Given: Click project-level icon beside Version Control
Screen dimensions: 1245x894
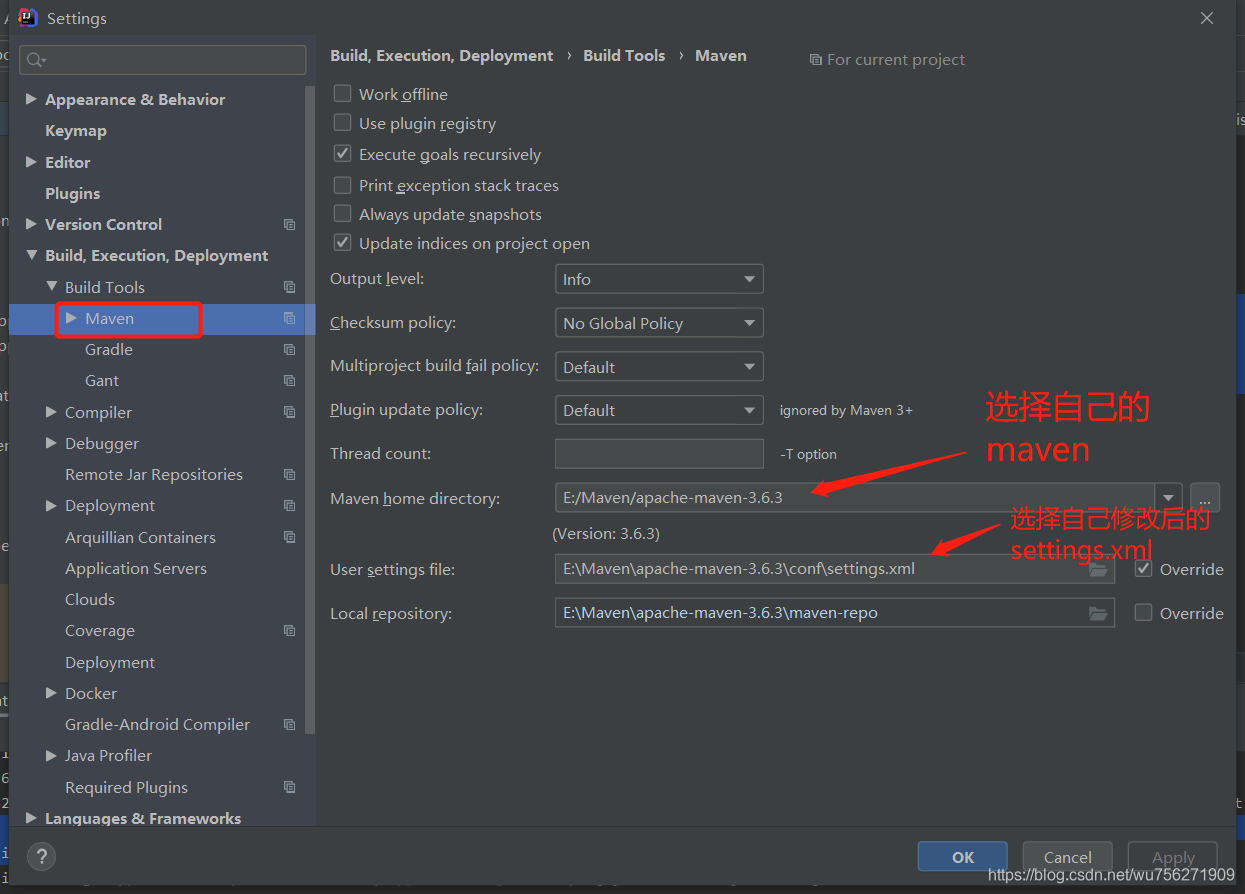Looking at the screenshot, I should pos(289,225).
